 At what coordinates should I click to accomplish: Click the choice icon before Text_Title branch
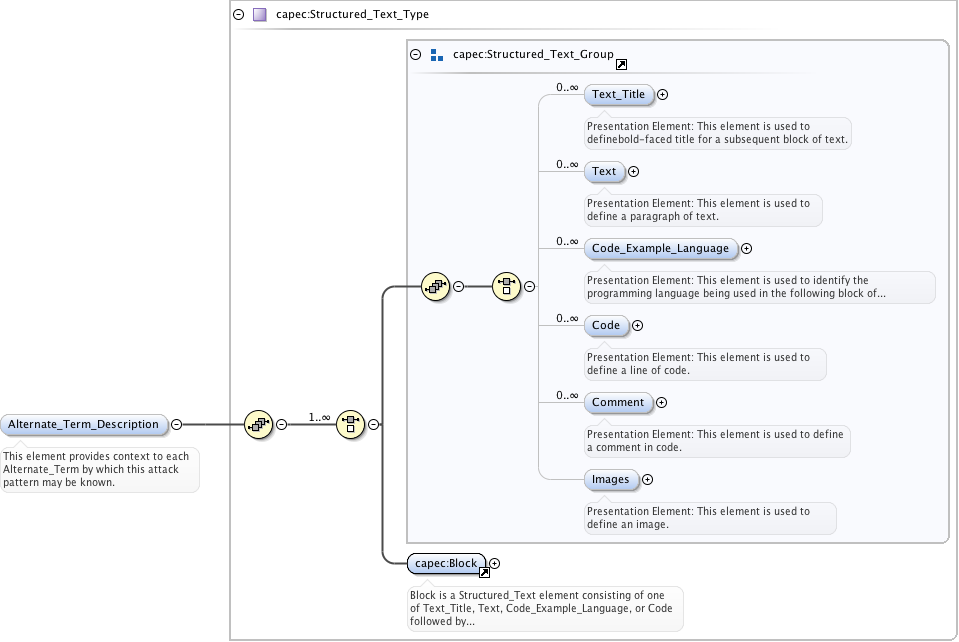point(506,286)
